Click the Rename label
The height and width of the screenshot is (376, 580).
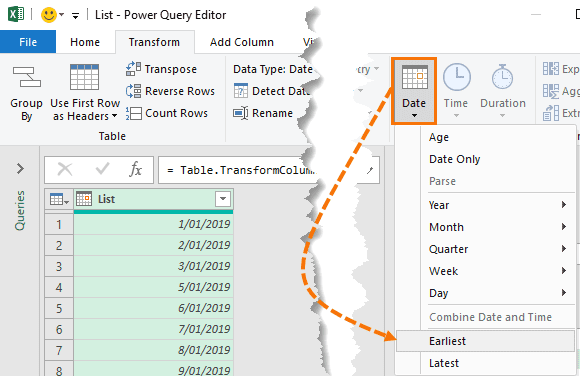pyautogui.click(x=272, y=113)
